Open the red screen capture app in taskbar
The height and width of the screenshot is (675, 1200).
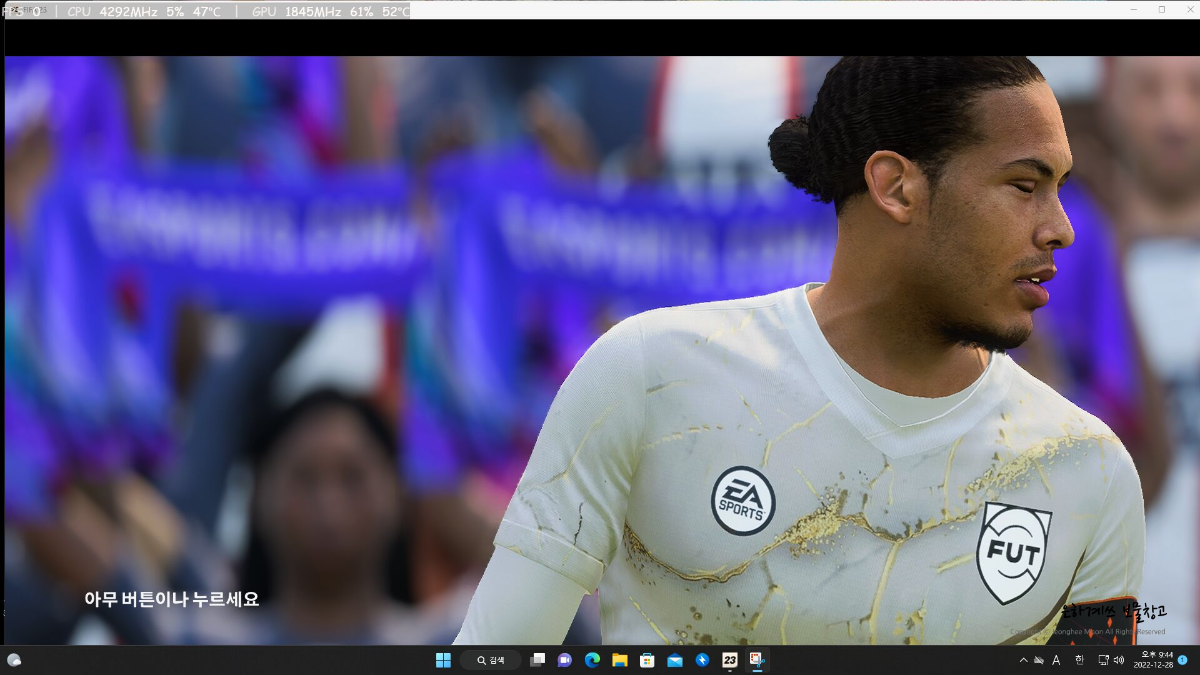point(757,660)
